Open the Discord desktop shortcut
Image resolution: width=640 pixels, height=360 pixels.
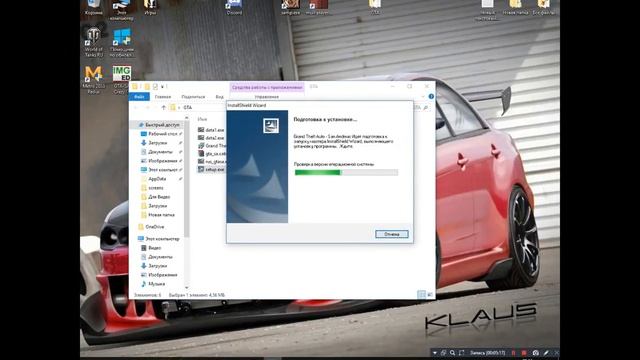(234, 7)
